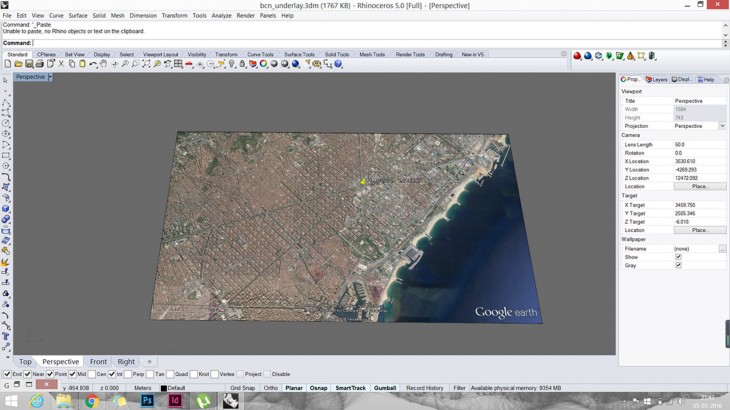Click the camera Location Place button
The height and width of the screenshot is (410, 730).
[699, 186]
